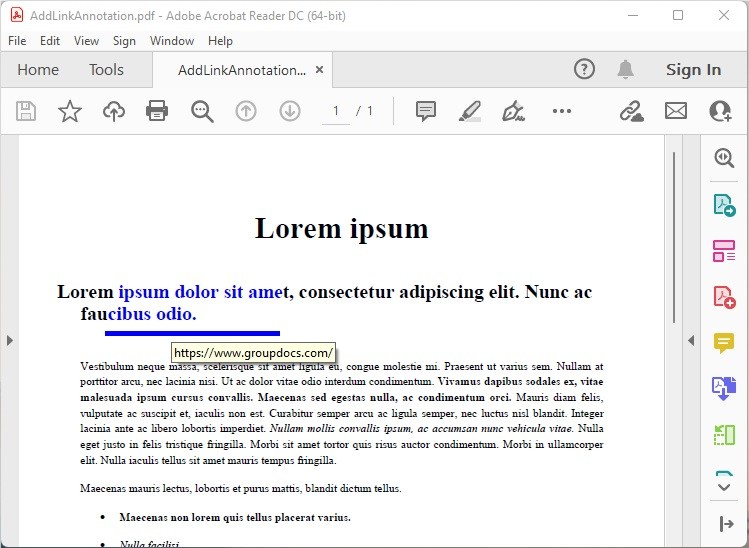Share a link to the file

click(631, 111)
